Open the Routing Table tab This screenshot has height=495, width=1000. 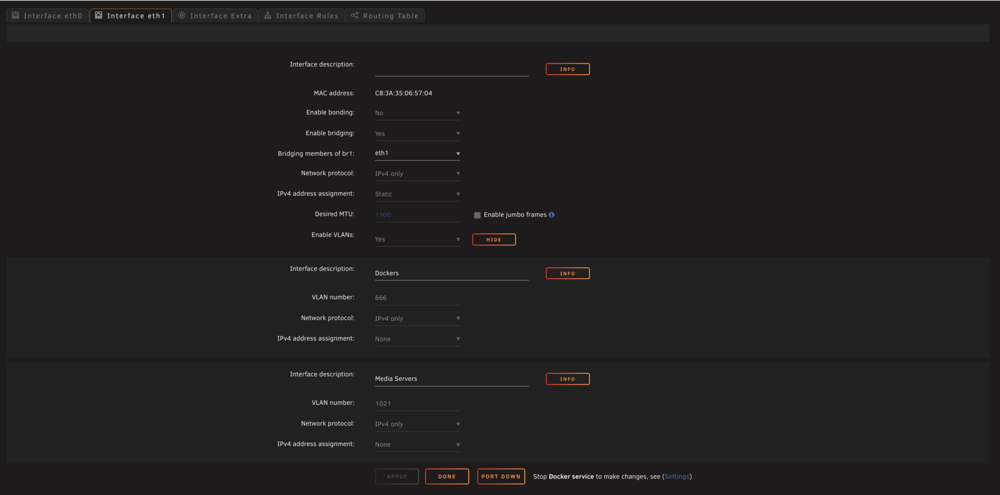385,15
